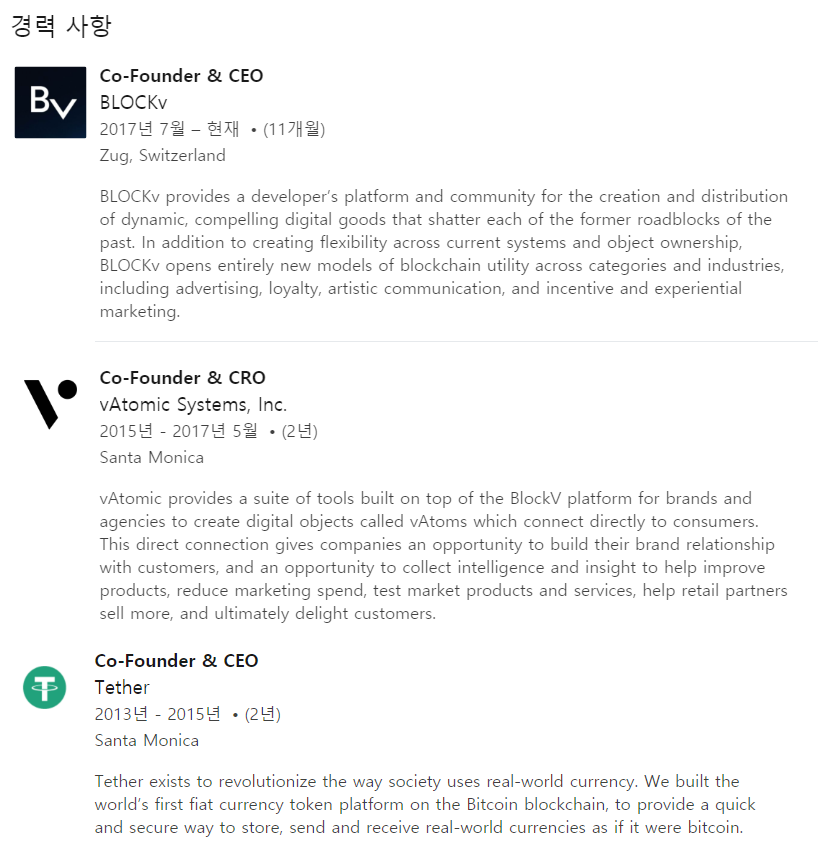Click the Tether description paragraph
Screen dimensions: 818x853
[425, 804]
